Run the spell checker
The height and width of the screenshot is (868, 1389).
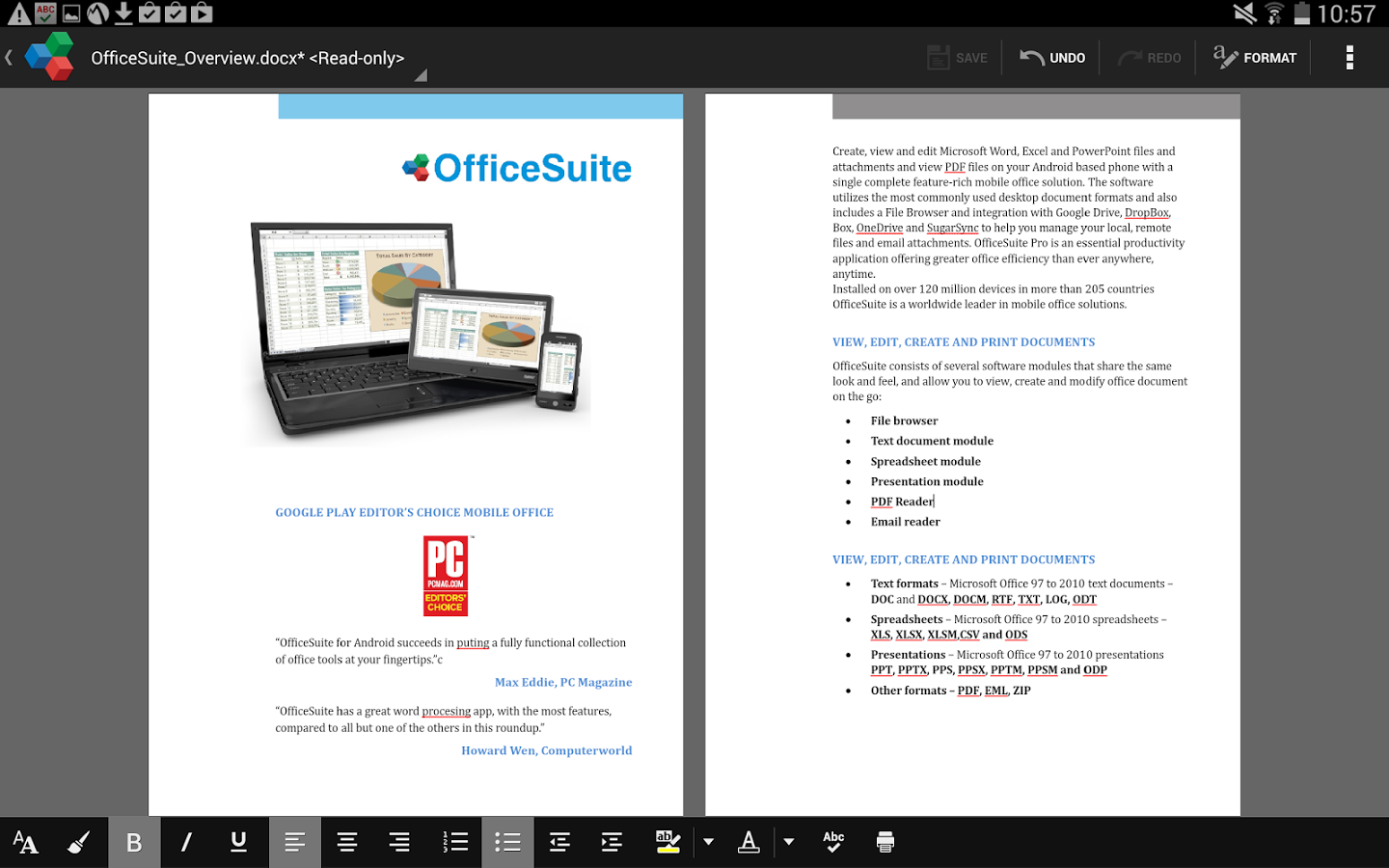pyautogui.click(x=832, y=841)
